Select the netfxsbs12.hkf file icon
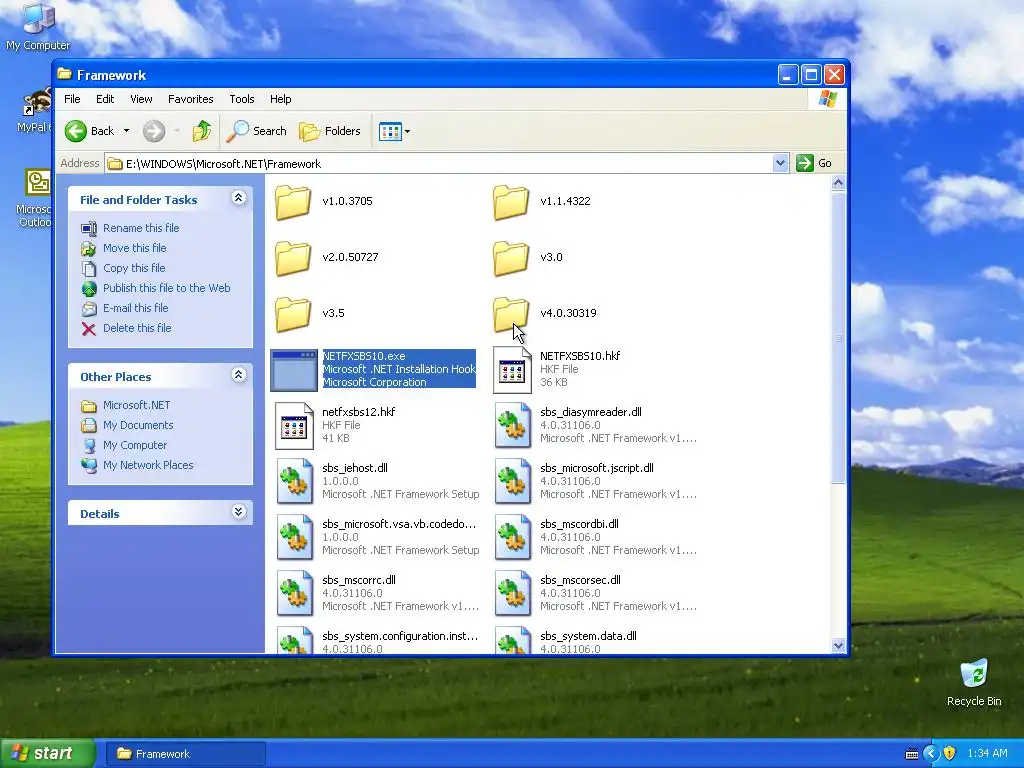Screen dimensions: 1024x768 [294, 426]
